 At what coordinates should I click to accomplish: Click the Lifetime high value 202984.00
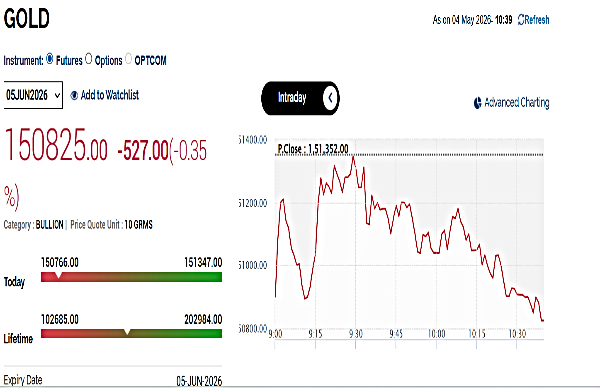click(x=203, y=319)
